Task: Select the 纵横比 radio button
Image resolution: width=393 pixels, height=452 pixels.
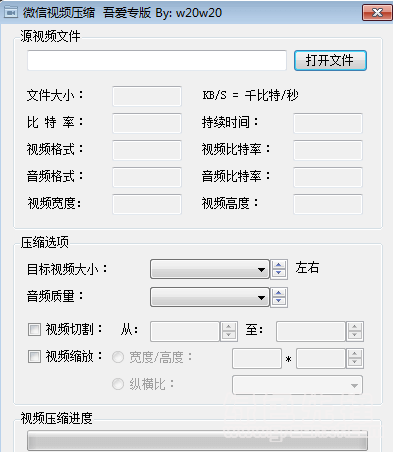Action: 118,384
